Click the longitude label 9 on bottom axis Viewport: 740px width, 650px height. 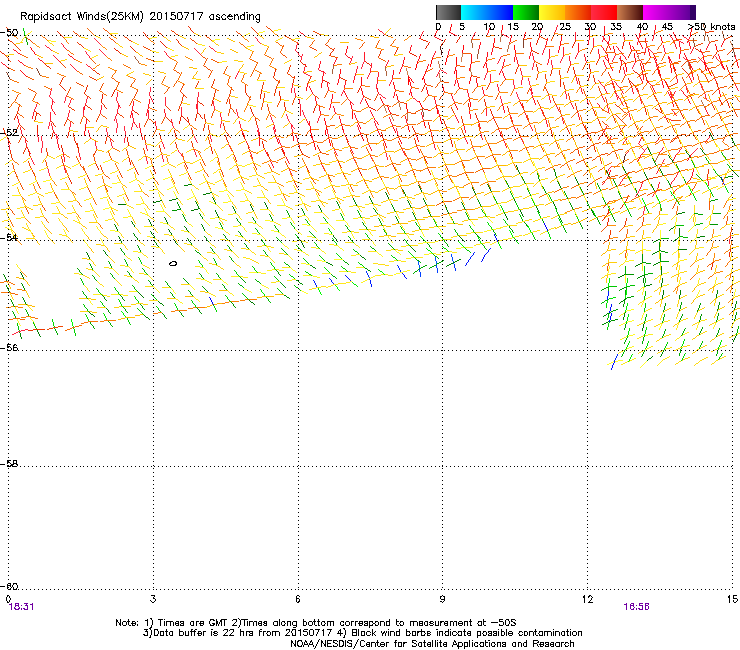point(442,599)
